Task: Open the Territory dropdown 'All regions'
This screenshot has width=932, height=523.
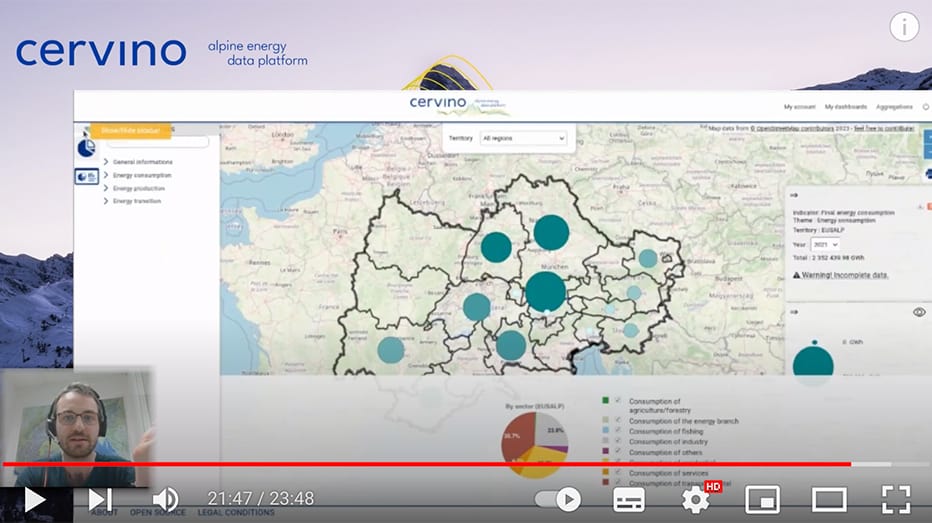Action: click(523, 138)
